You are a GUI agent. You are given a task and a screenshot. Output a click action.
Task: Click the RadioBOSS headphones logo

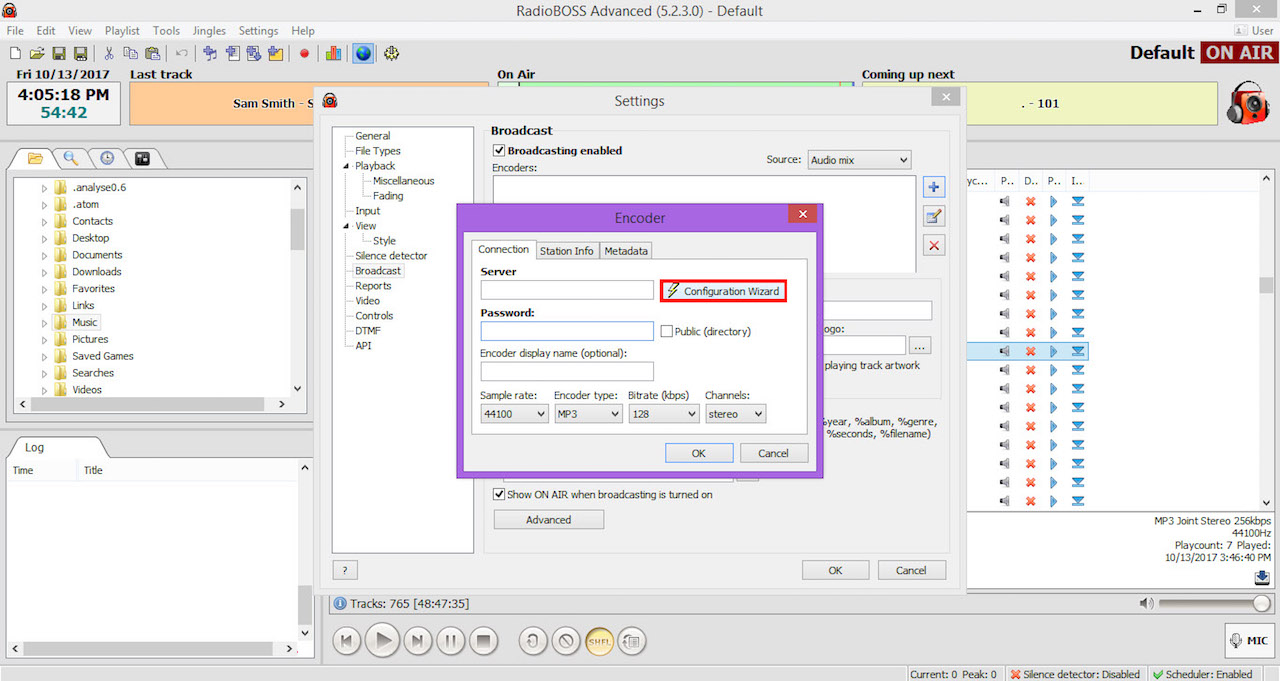click(1249, 103)
